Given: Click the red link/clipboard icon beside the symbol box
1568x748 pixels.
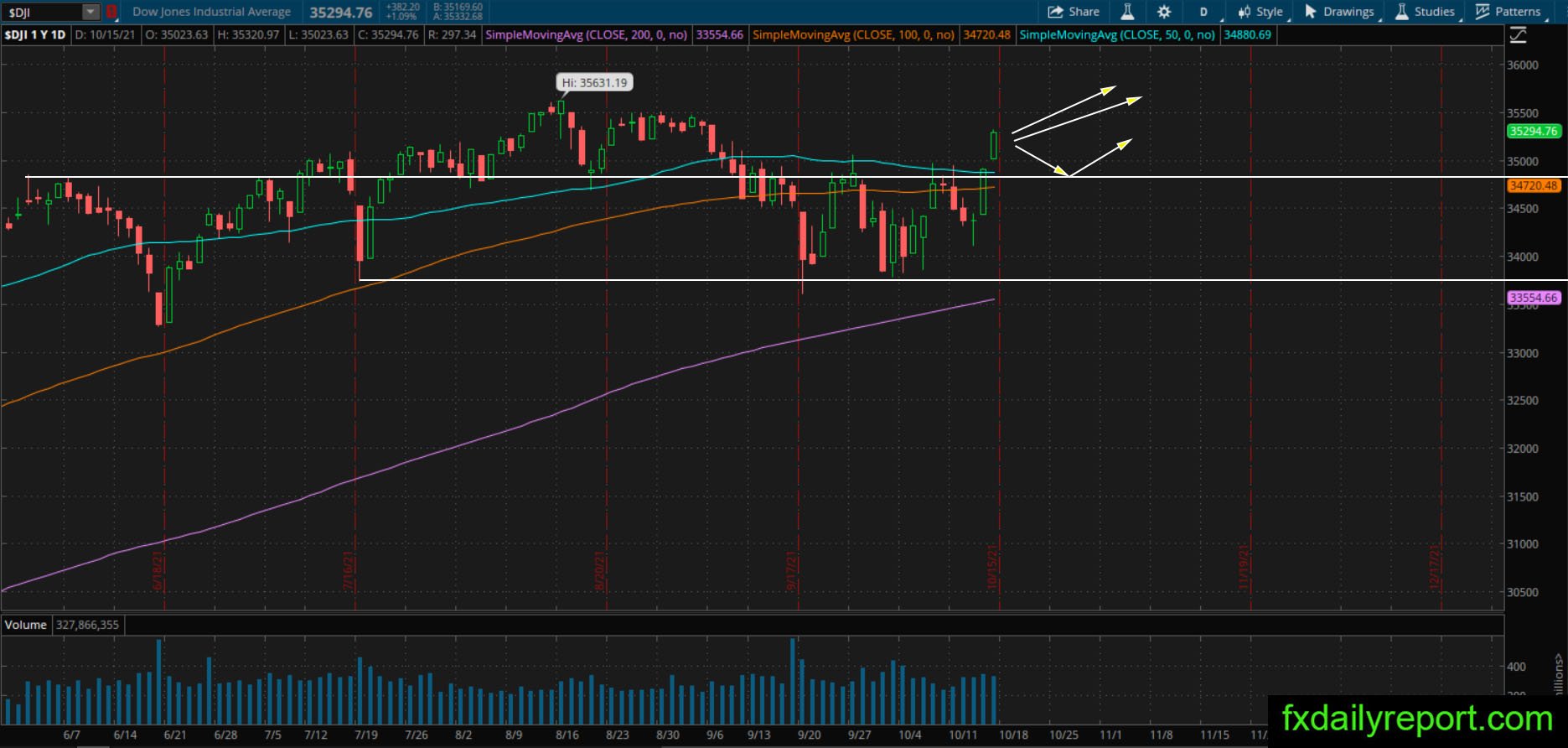Looking at the screenshot, I should (111, 12).
